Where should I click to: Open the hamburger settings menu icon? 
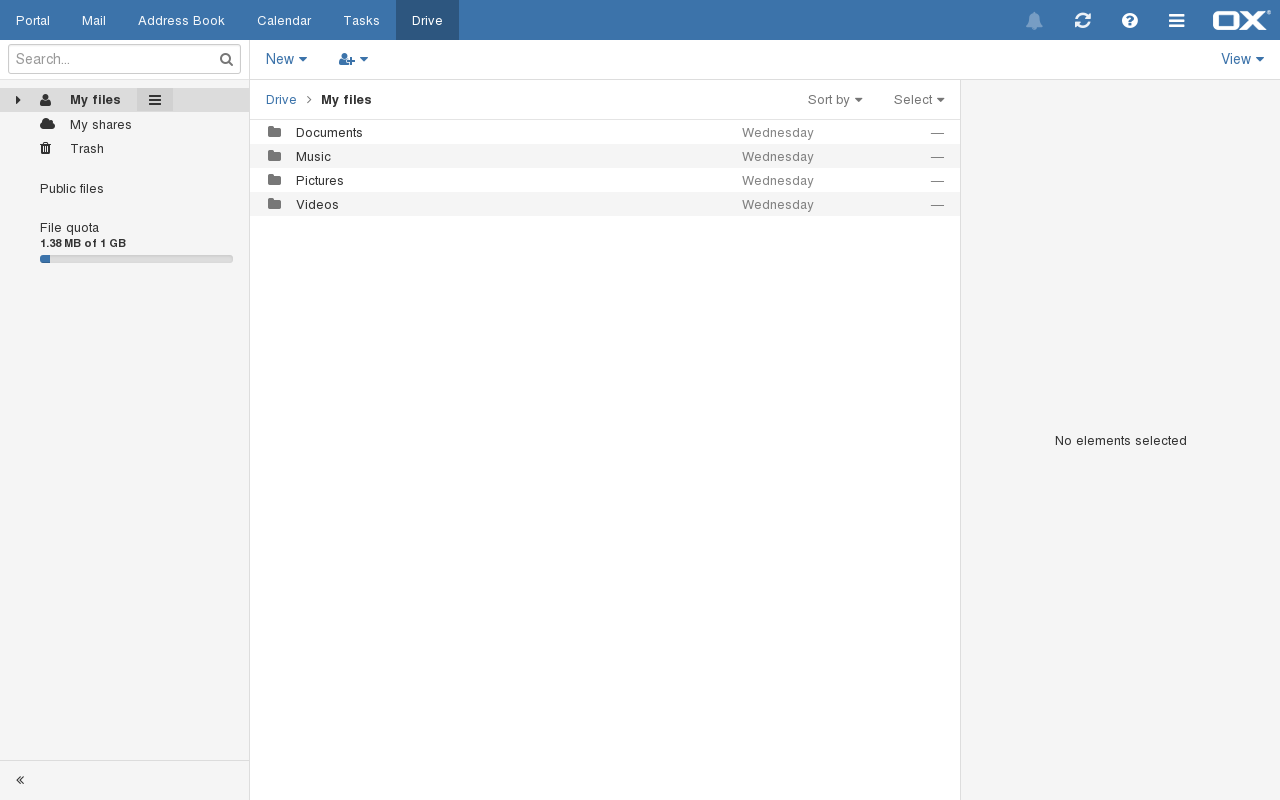1177,21
